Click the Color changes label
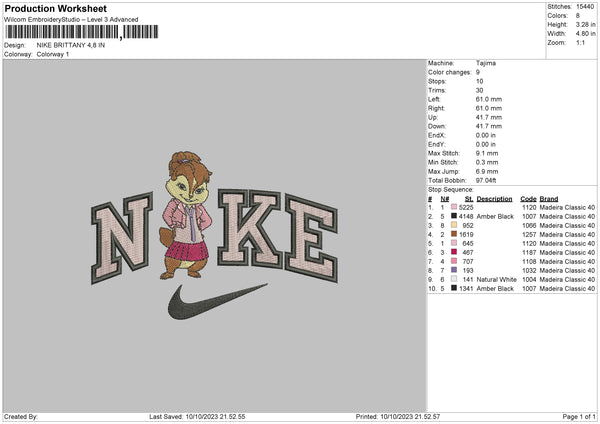This screenshot has height=424, width=600. tap(450, 72)
